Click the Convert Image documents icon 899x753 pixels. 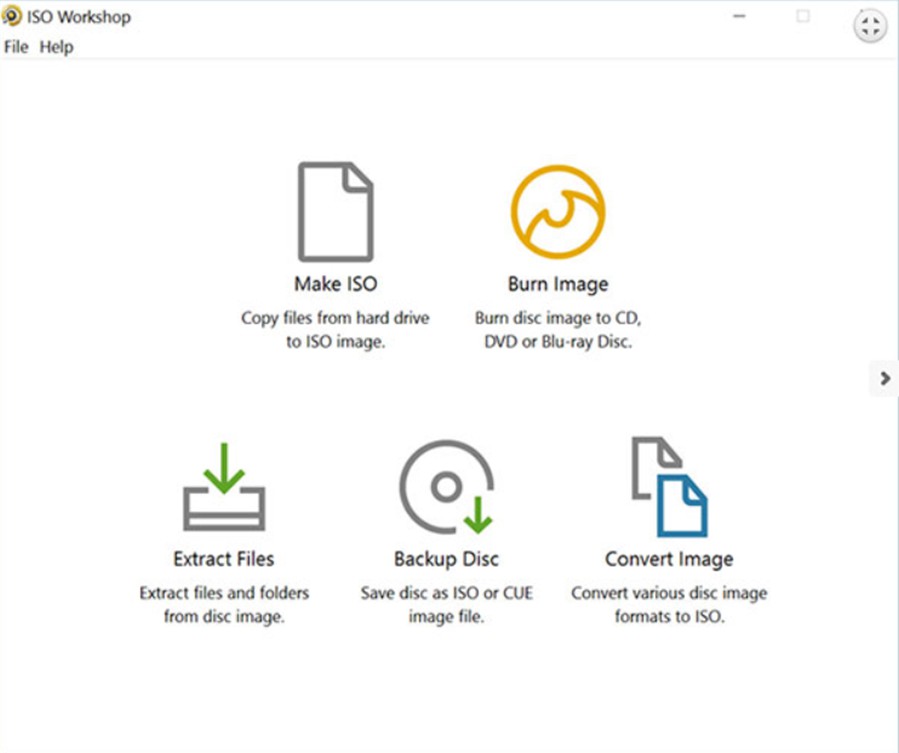click(x=669, y=487)
